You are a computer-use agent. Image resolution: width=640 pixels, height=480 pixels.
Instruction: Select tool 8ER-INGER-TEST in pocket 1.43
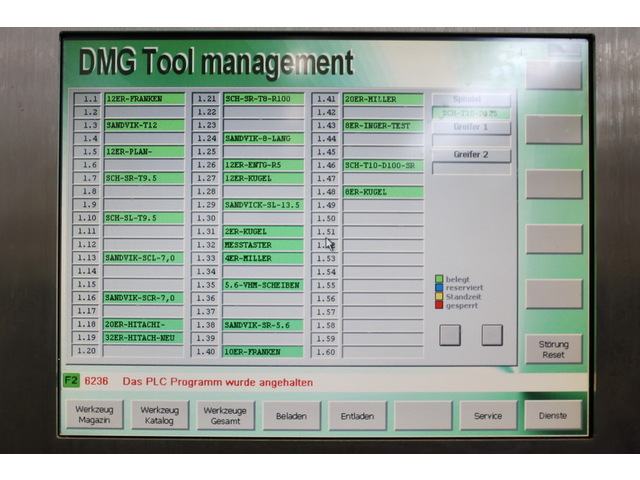pos(383,126)
